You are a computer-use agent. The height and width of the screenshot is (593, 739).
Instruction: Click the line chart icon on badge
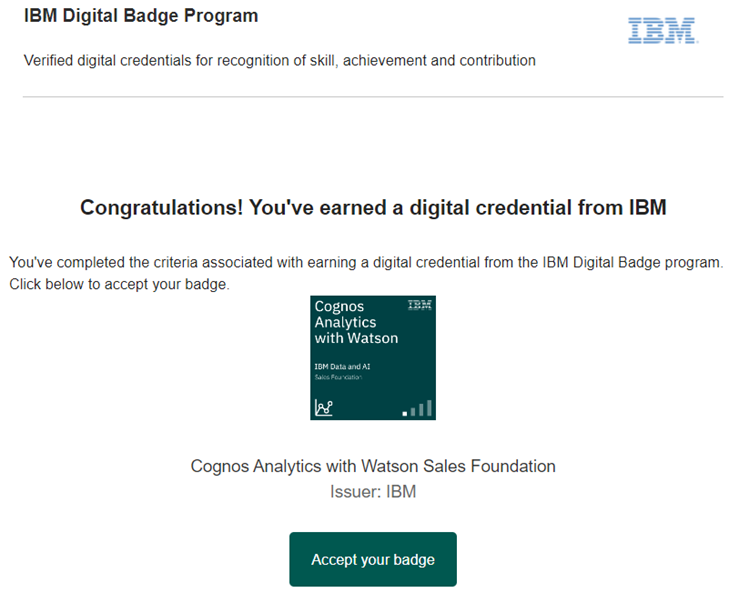[324, 407]
